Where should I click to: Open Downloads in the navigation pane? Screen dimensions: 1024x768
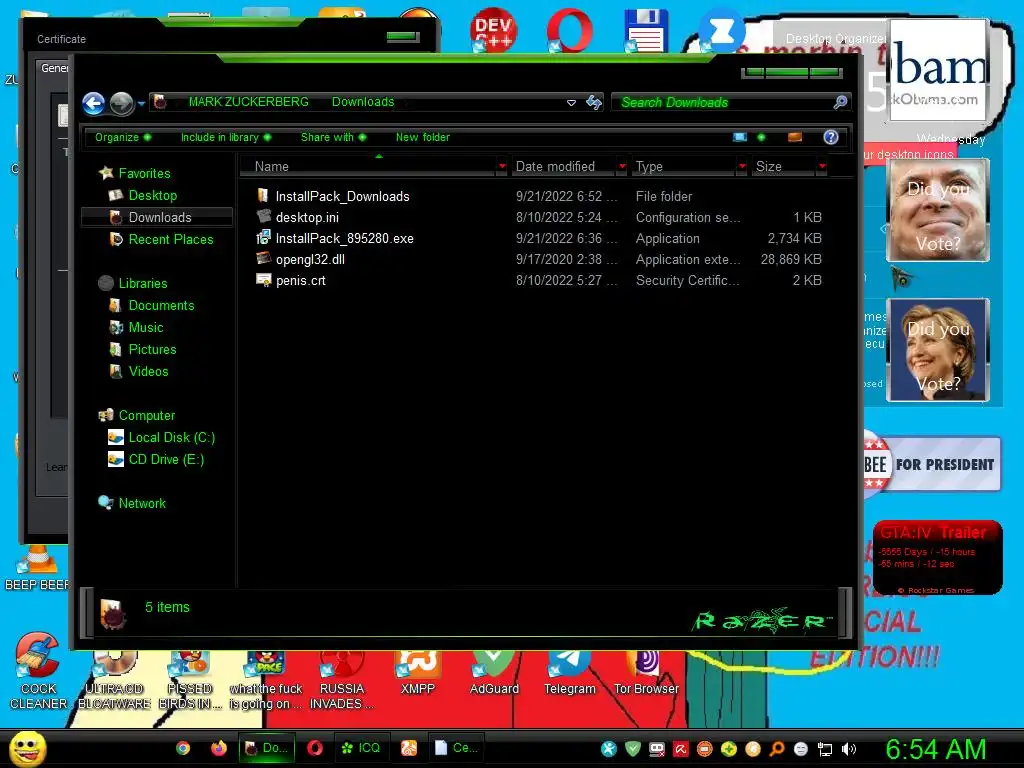coord(159,217)
